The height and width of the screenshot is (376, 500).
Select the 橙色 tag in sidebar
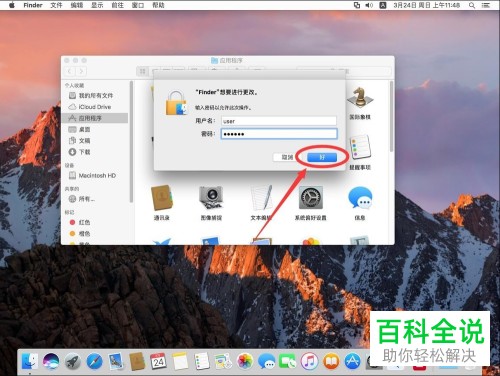click(95, 234)
